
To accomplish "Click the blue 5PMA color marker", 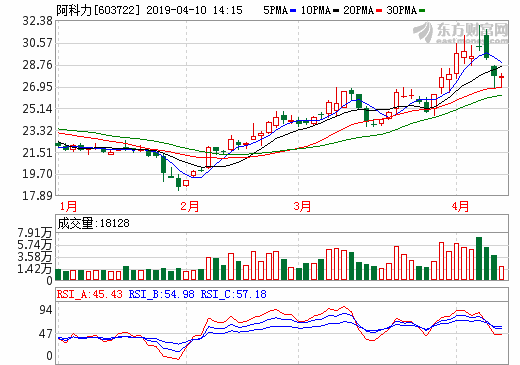I will (x=293, y=11).
